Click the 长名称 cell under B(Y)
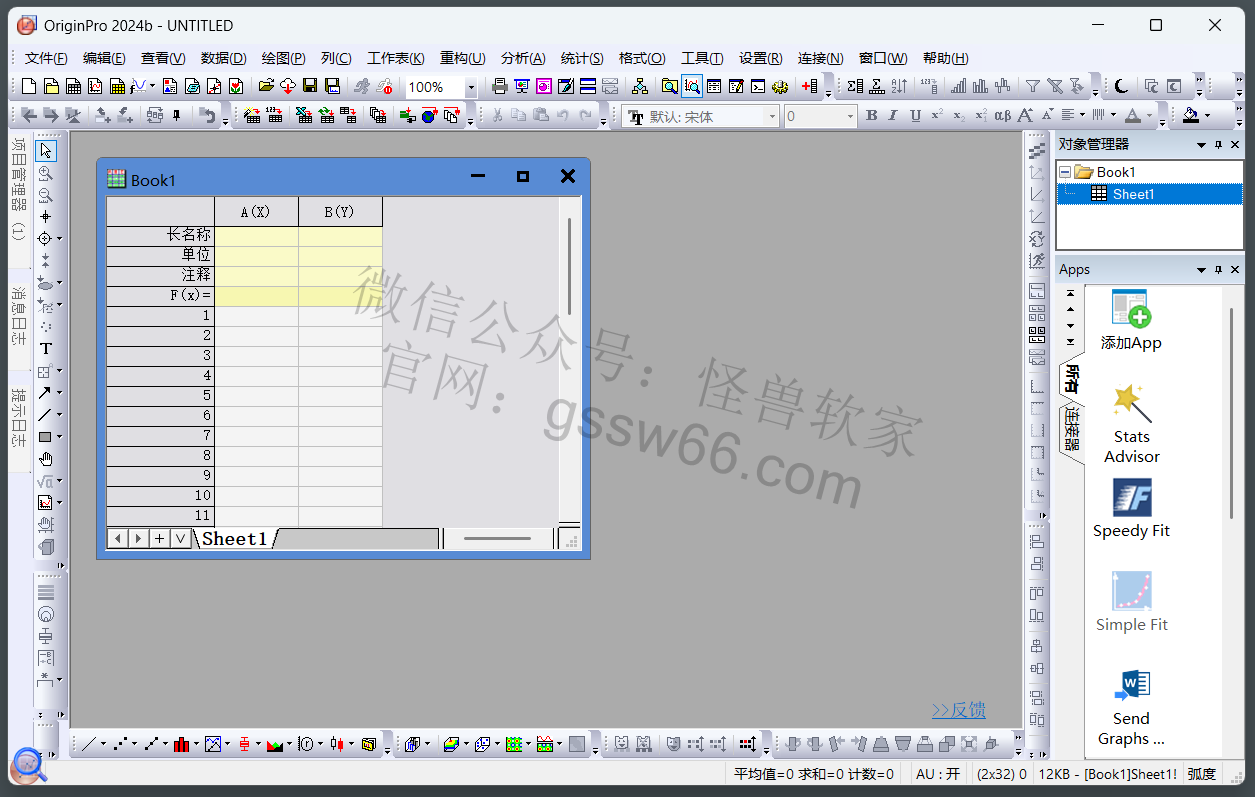Screen dimensions: 1255x797 coord(340,236)
